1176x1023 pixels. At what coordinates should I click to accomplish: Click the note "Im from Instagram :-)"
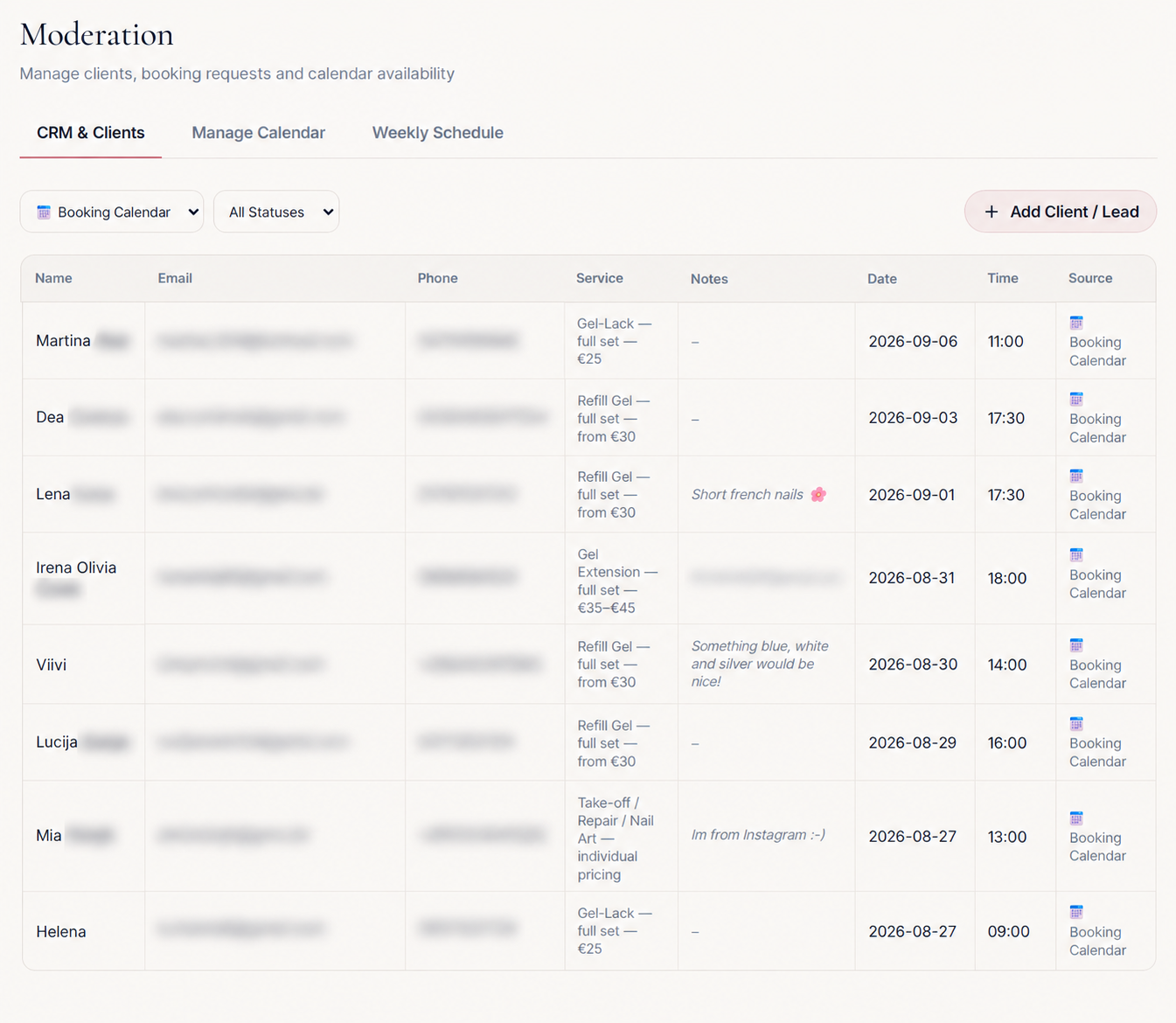pyautogui.click(x=758, y=835)
